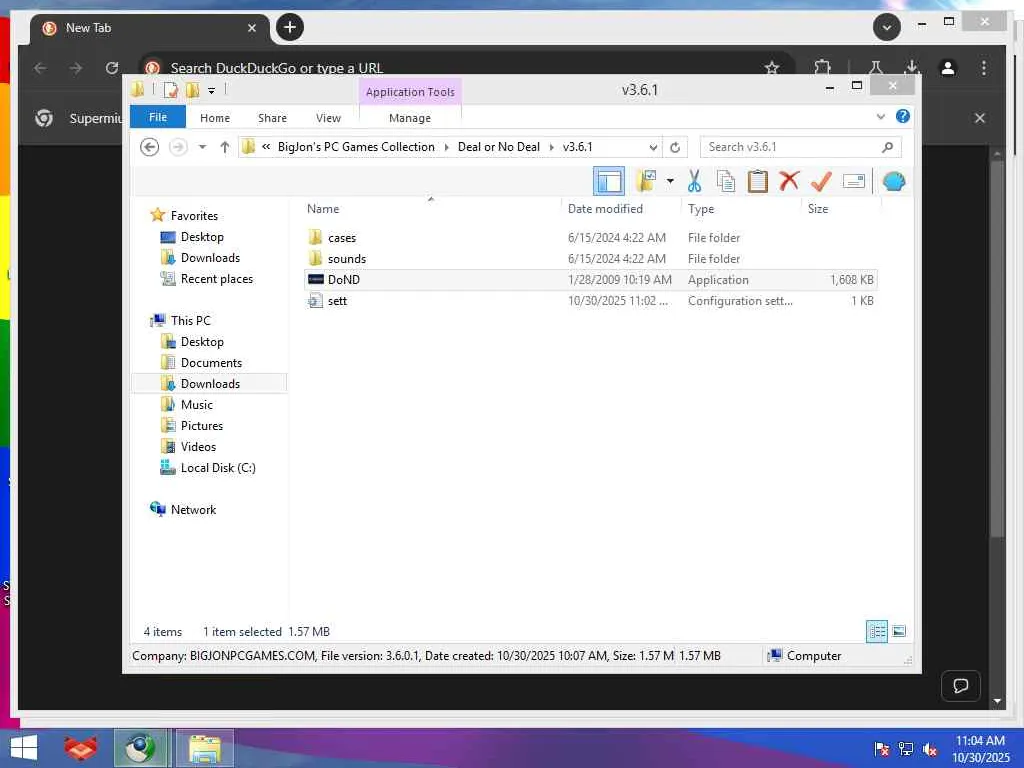
Task: Select Desktop under Favorites
Action: point(202,236)
